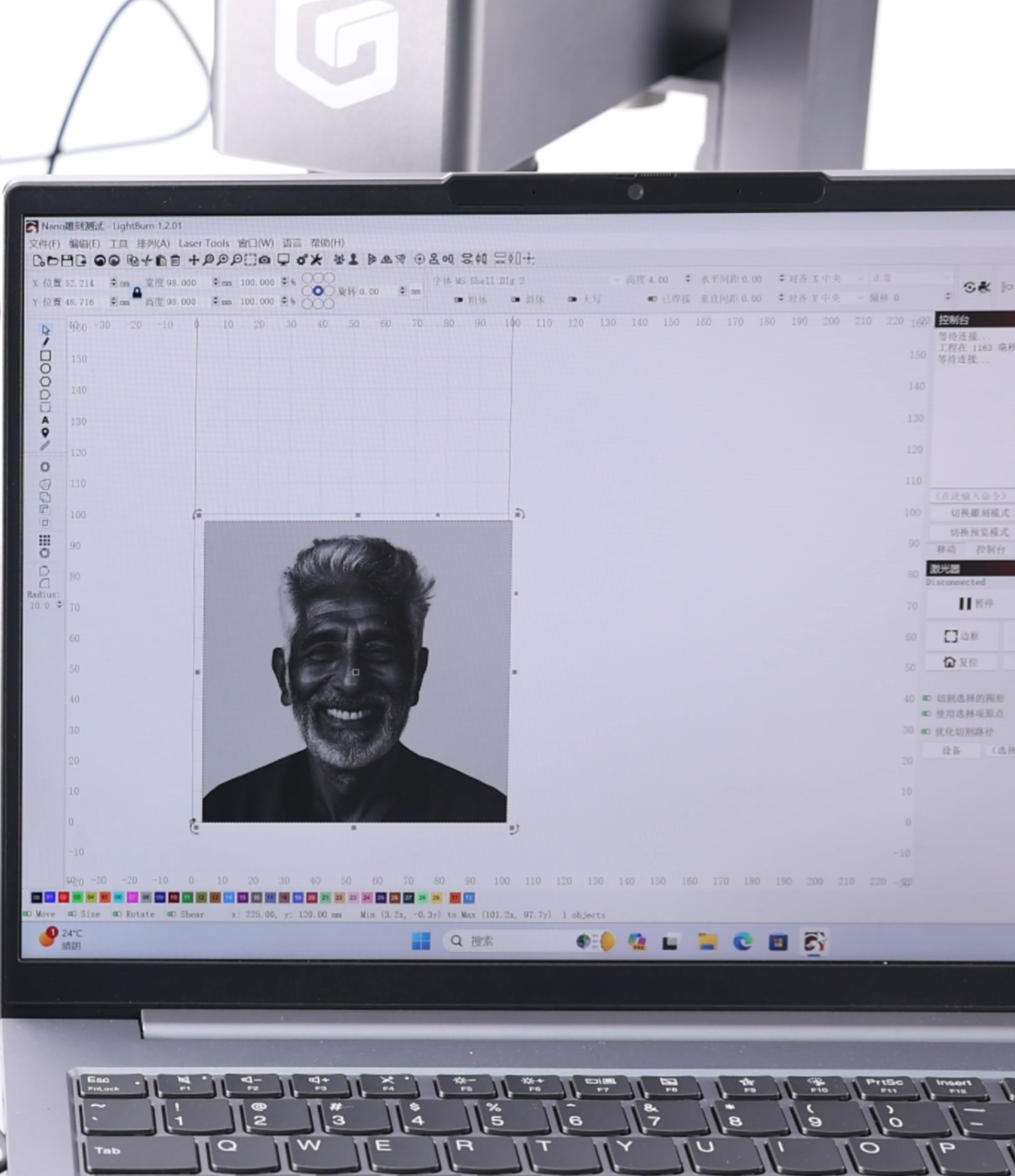
Task: Open the Laser Tools menu
Action: 203,243
